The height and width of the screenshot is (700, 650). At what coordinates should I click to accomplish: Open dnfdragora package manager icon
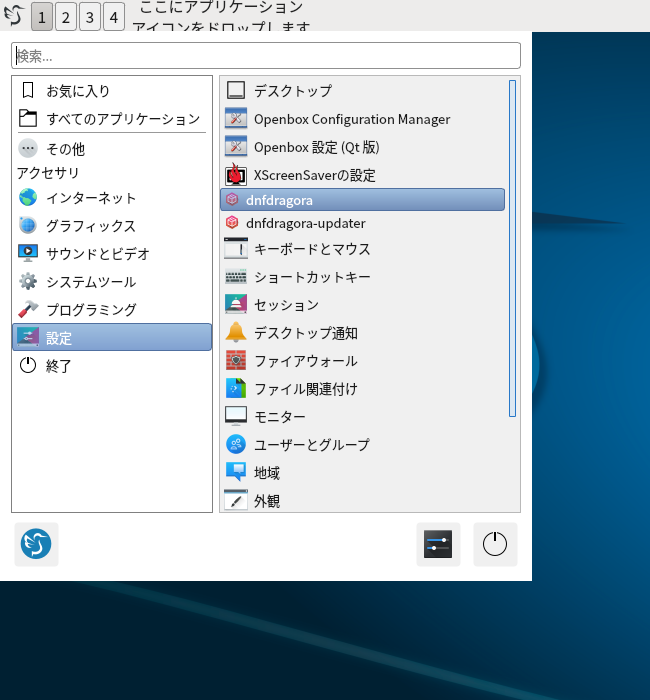[232, 200]
